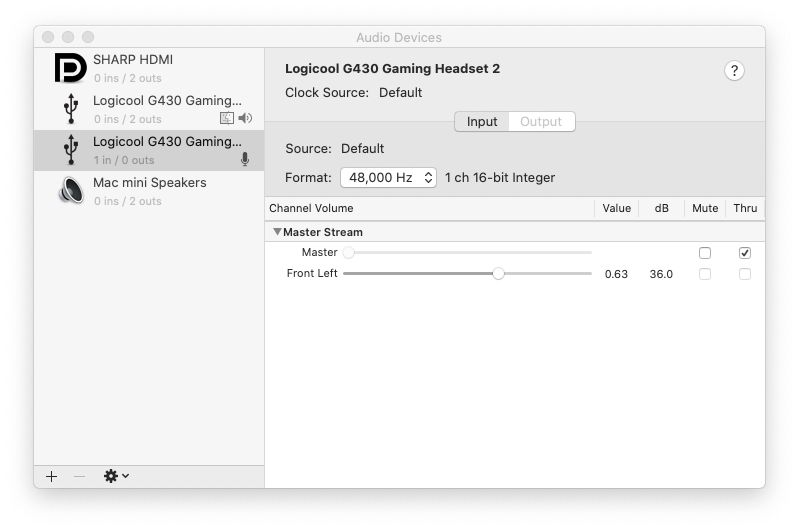Screen dimensions: 799x530
Task: Click the minus remove device button
Action: click(79, 476)
